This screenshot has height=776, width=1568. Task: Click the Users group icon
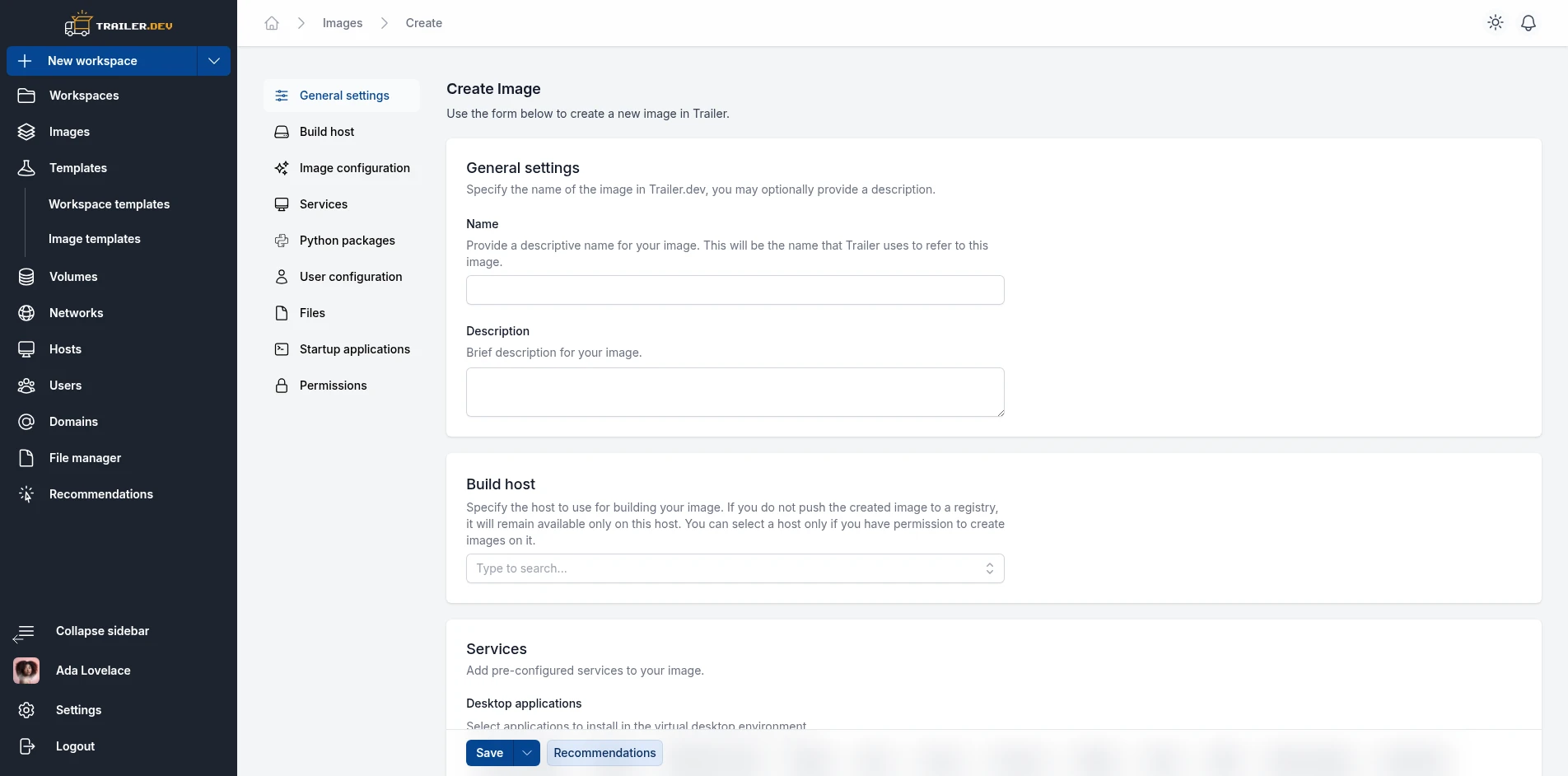(26, 386)
